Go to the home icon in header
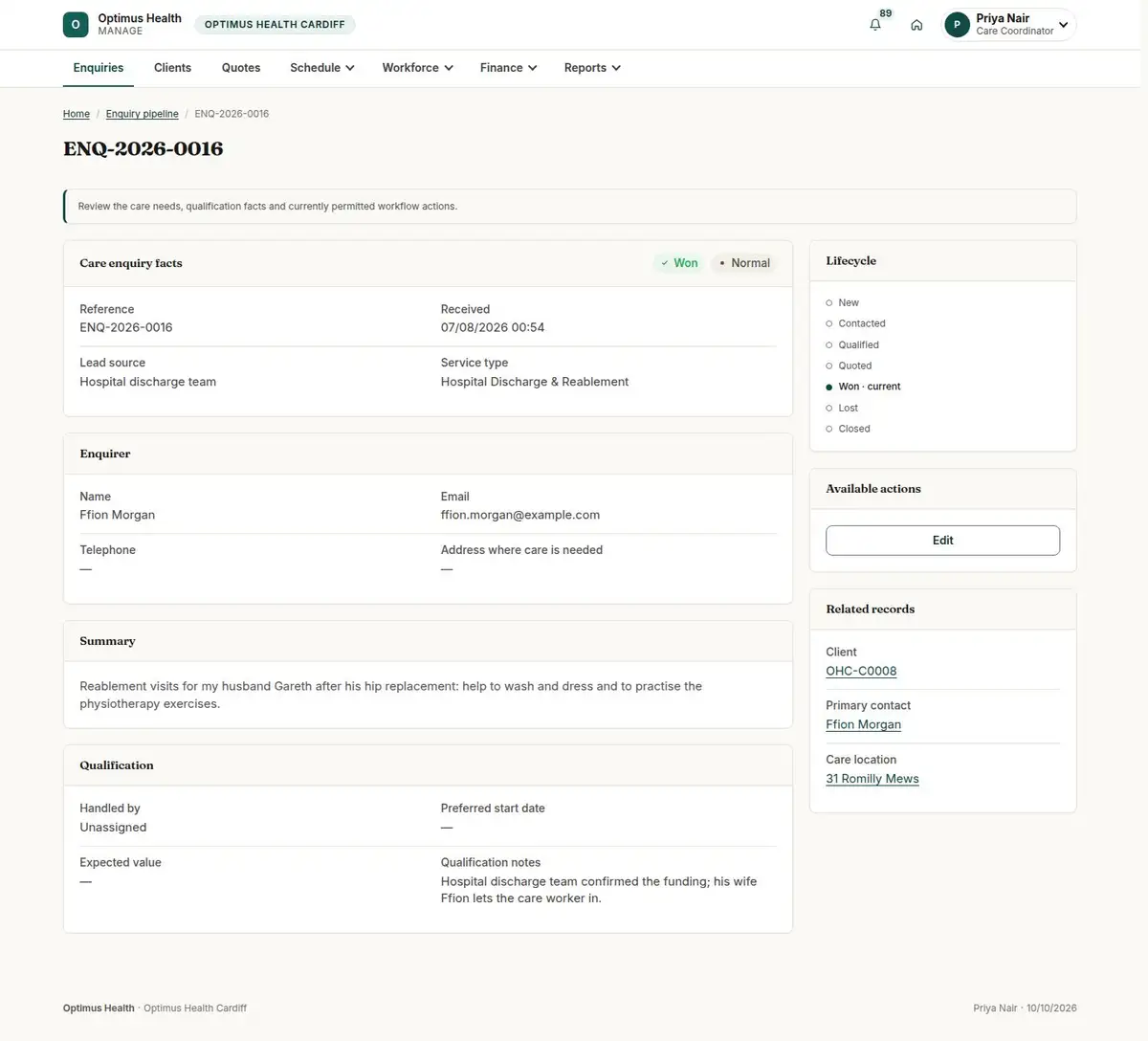The width and height of the screenshot is (1148, 1041). [x=916, y=25]
